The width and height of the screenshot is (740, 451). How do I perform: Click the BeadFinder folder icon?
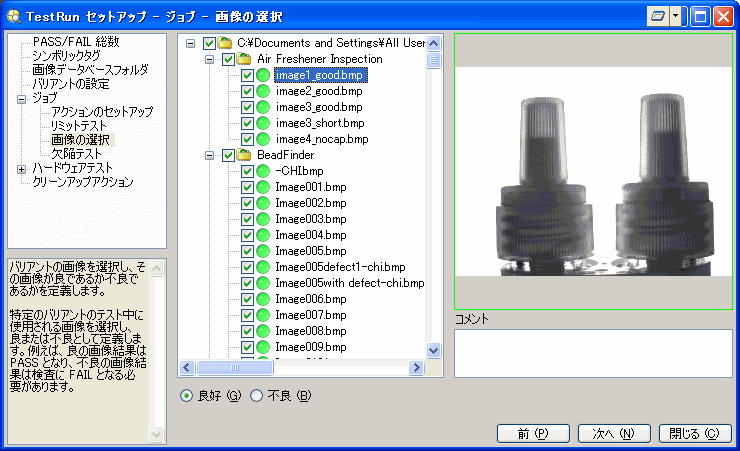[245, 155]
